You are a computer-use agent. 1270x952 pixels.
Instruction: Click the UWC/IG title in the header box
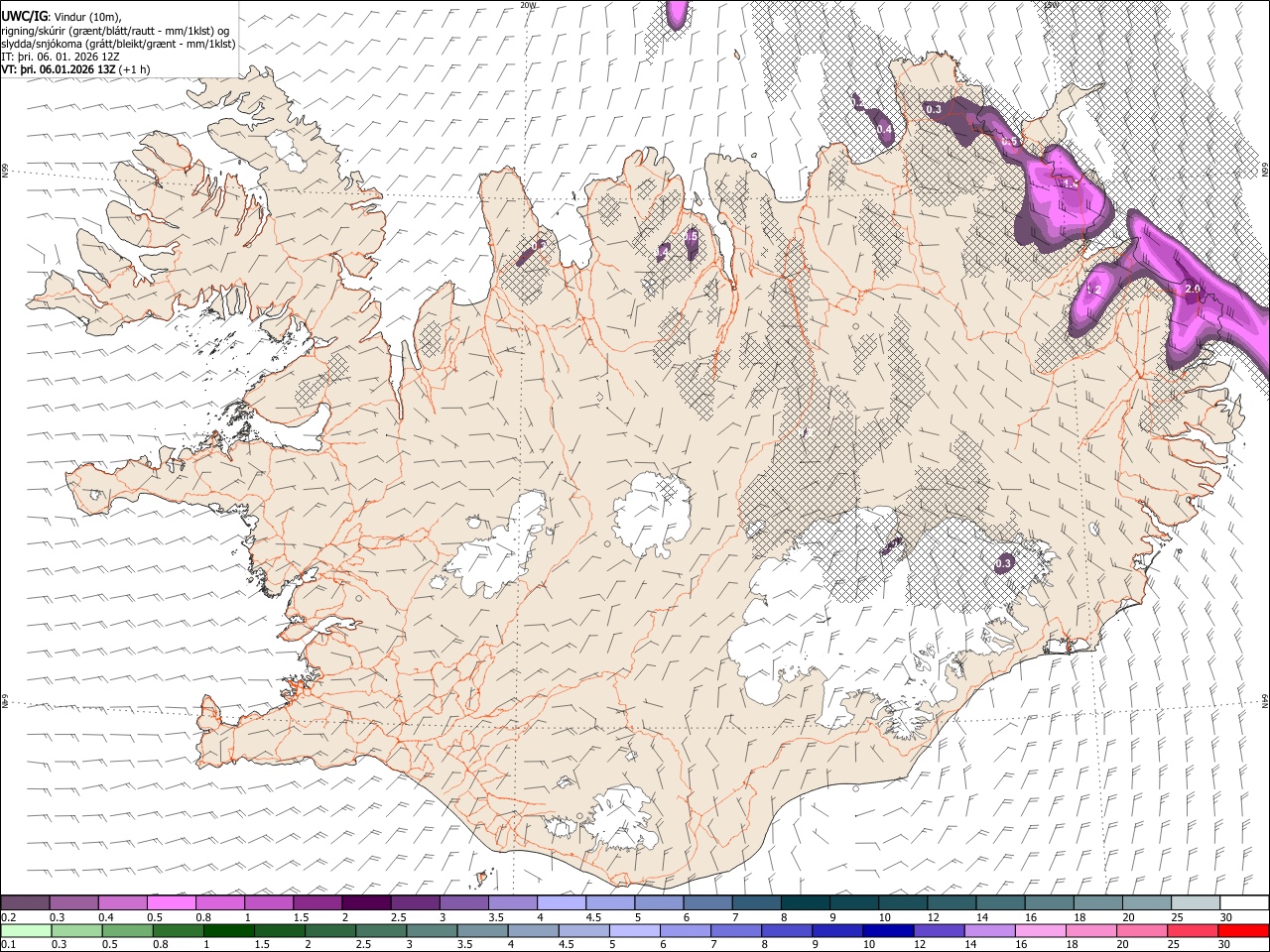(x=23, y=16)
